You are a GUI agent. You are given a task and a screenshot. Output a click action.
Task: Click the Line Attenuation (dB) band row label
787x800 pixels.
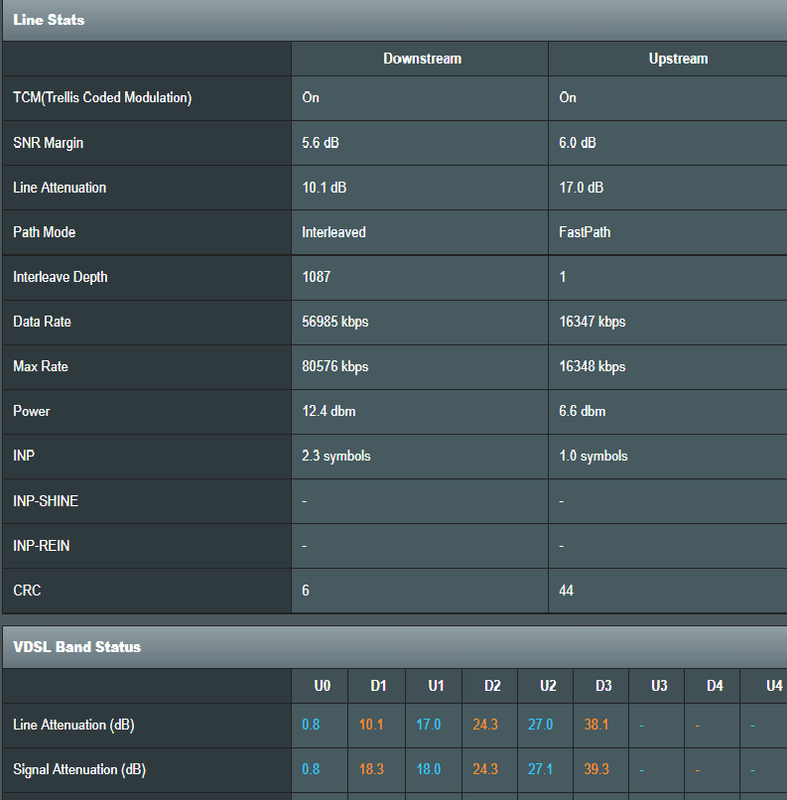click(x=73, y=725)
